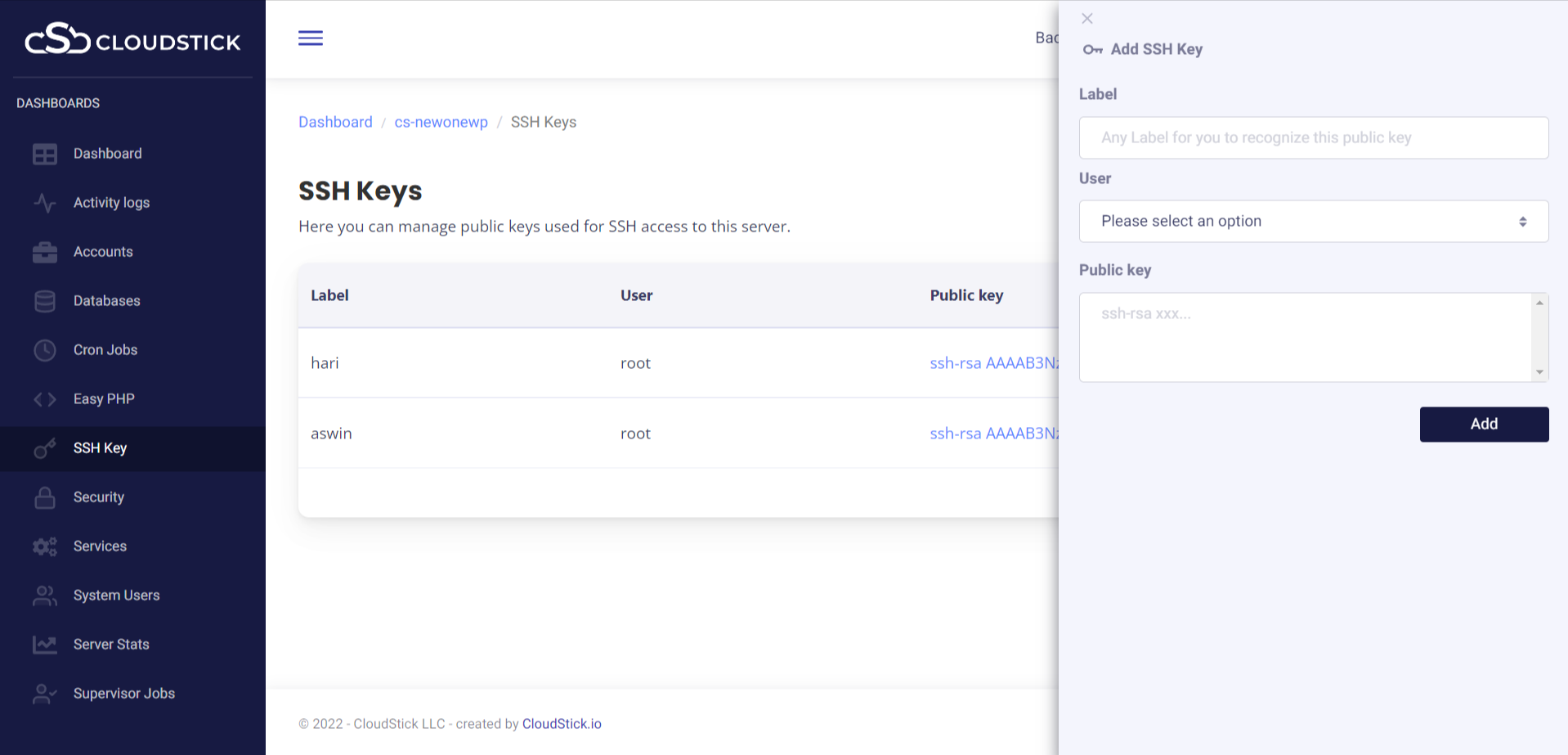Screen dimensions: 1568x755
Task: Click the Dashboard breadcrumb link
Action: coord(335,122)
